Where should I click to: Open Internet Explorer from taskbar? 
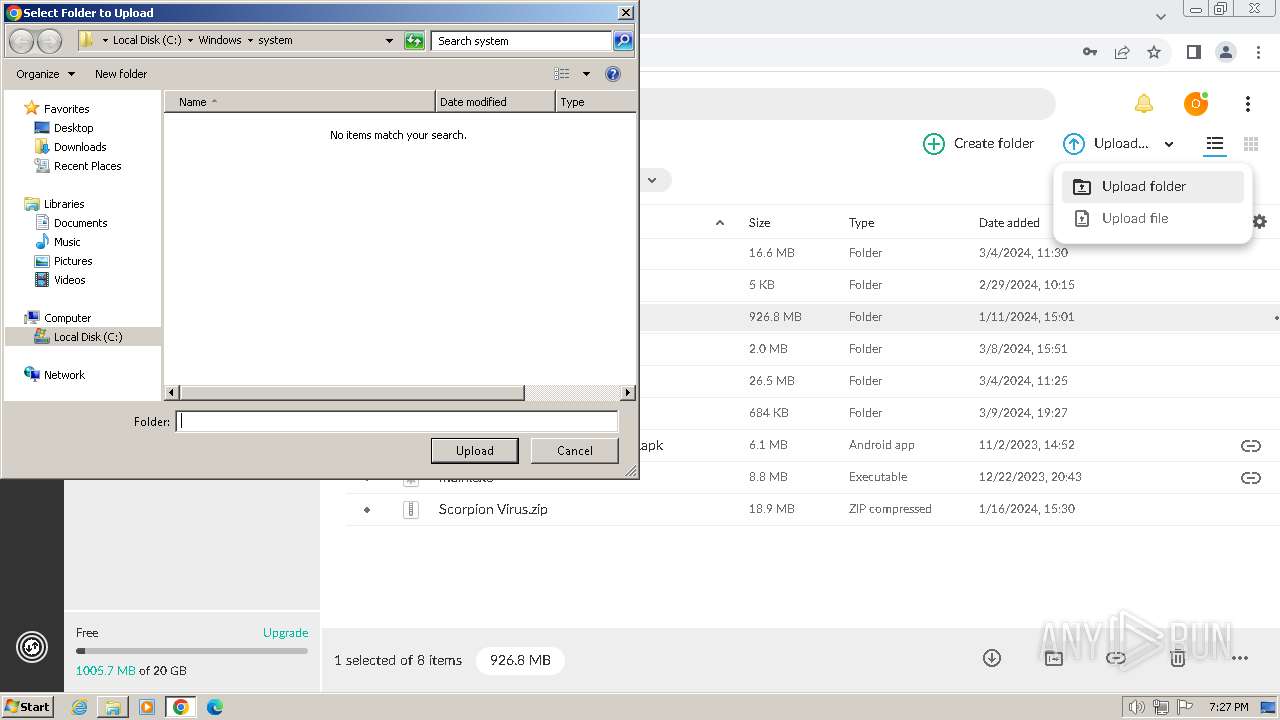(80, 707)
